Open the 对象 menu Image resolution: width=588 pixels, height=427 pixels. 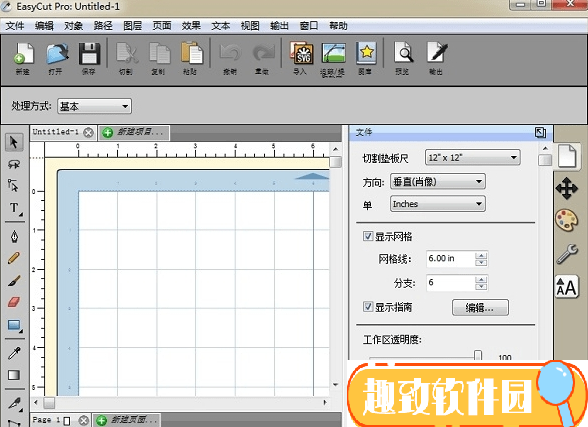click(74, 25)
